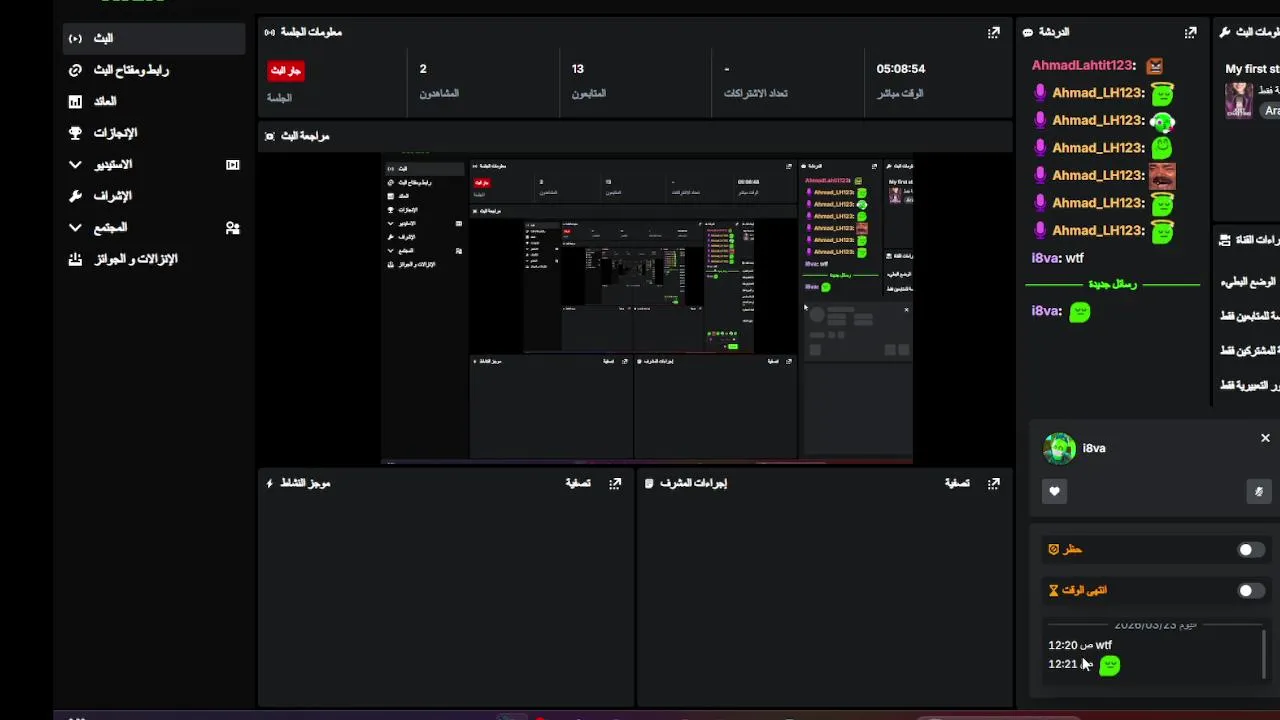
Task: Click the 12:20 wtf message in history
Action: [x=1080, y=645]
